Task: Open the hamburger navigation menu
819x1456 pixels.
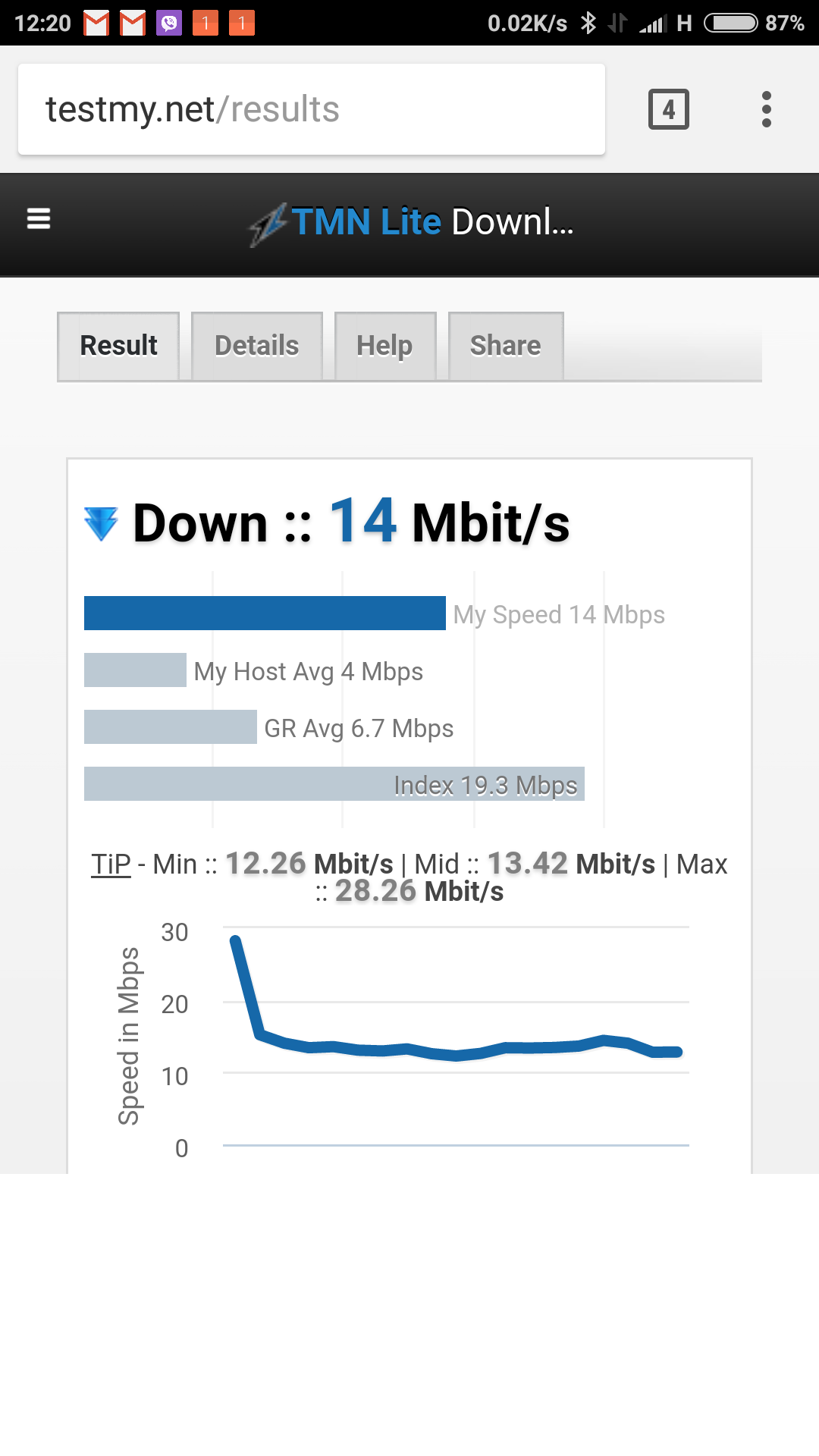Action: (x=39, y=219)
